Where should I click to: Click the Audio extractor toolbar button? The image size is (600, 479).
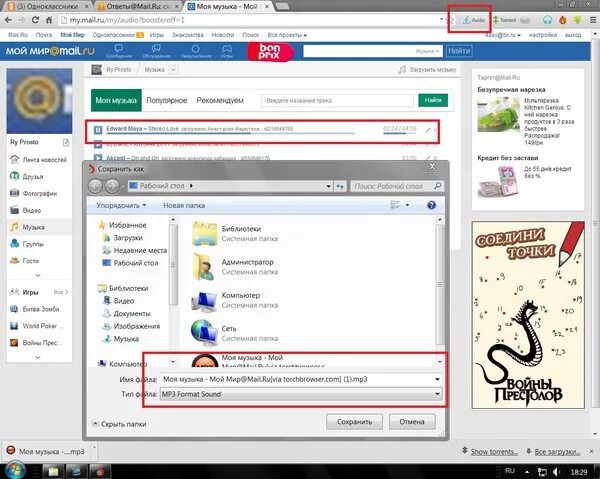[x=474, y=20]
